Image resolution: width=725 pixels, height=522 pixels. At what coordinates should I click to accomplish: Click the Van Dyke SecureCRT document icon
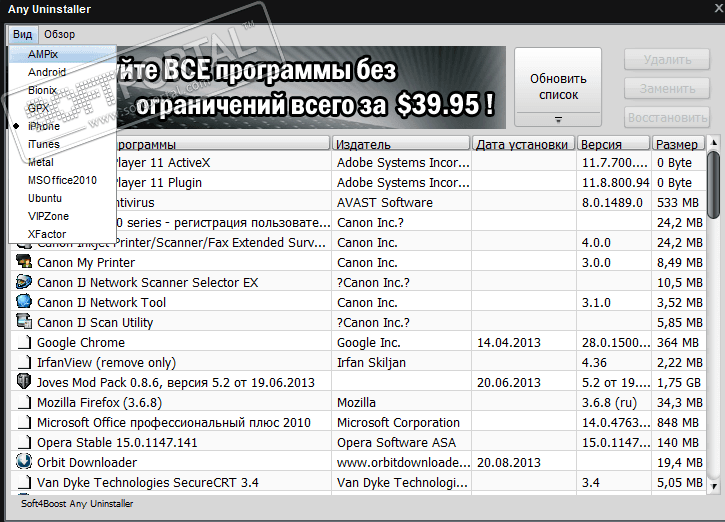click(25, 482)
